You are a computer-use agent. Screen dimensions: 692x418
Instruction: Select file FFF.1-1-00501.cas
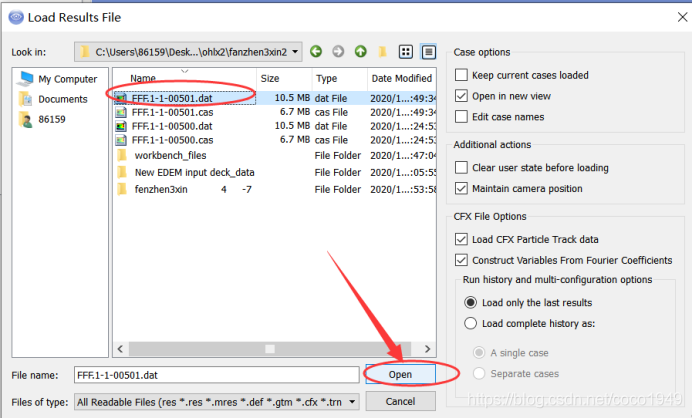pos(172,112)
